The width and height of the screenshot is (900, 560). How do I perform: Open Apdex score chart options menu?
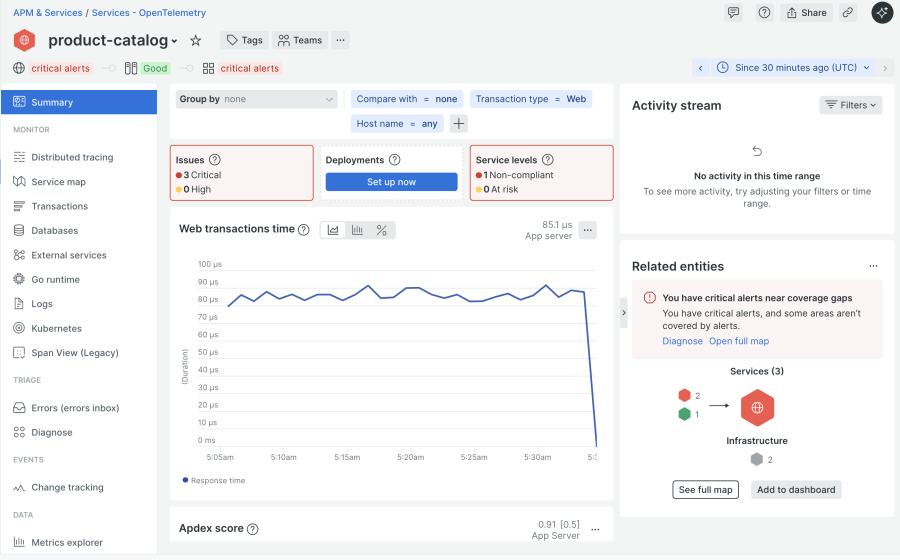point(595,529)
